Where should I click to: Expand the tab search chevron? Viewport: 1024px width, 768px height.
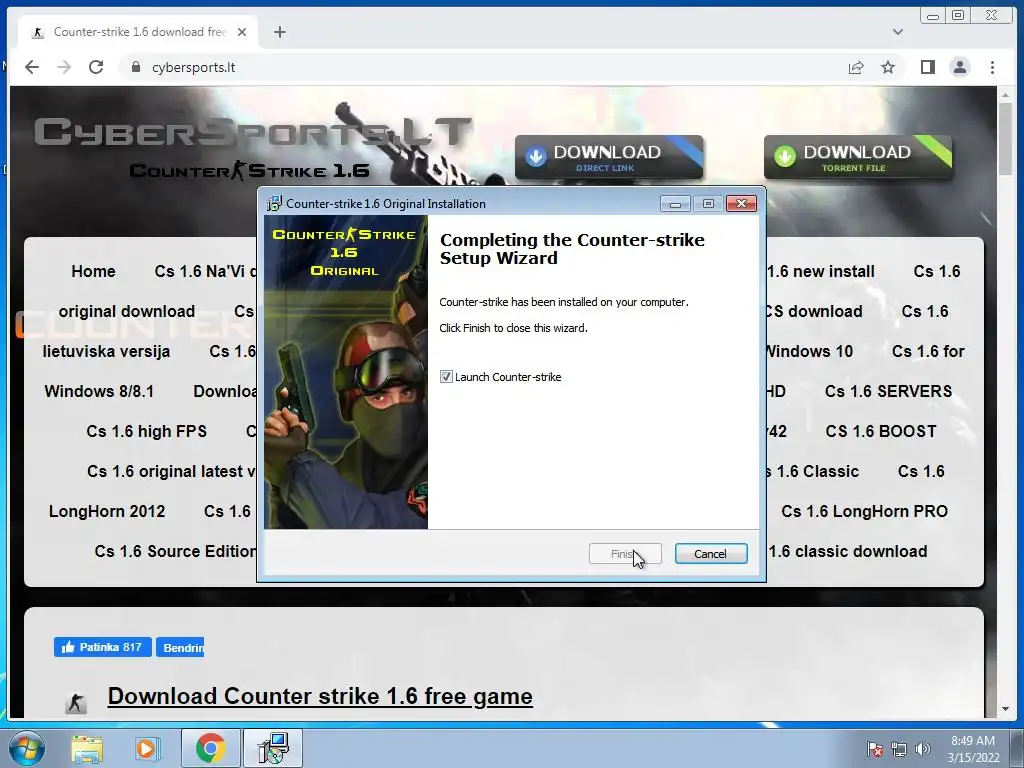click(x=898, y=32)
